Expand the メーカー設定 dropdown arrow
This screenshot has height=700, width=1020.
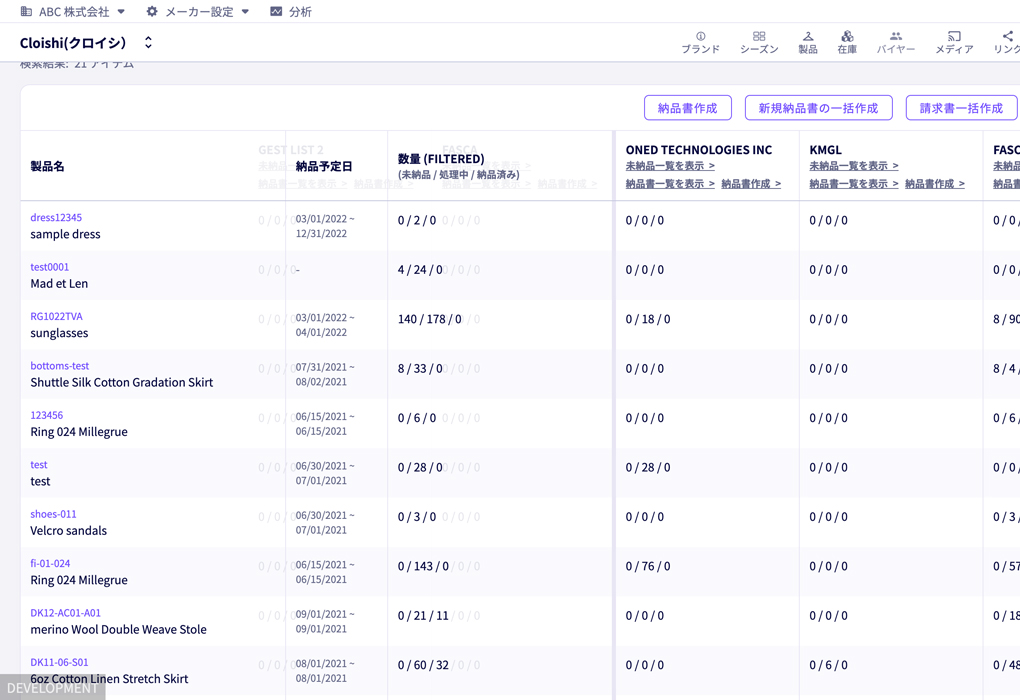pos(245,11)
